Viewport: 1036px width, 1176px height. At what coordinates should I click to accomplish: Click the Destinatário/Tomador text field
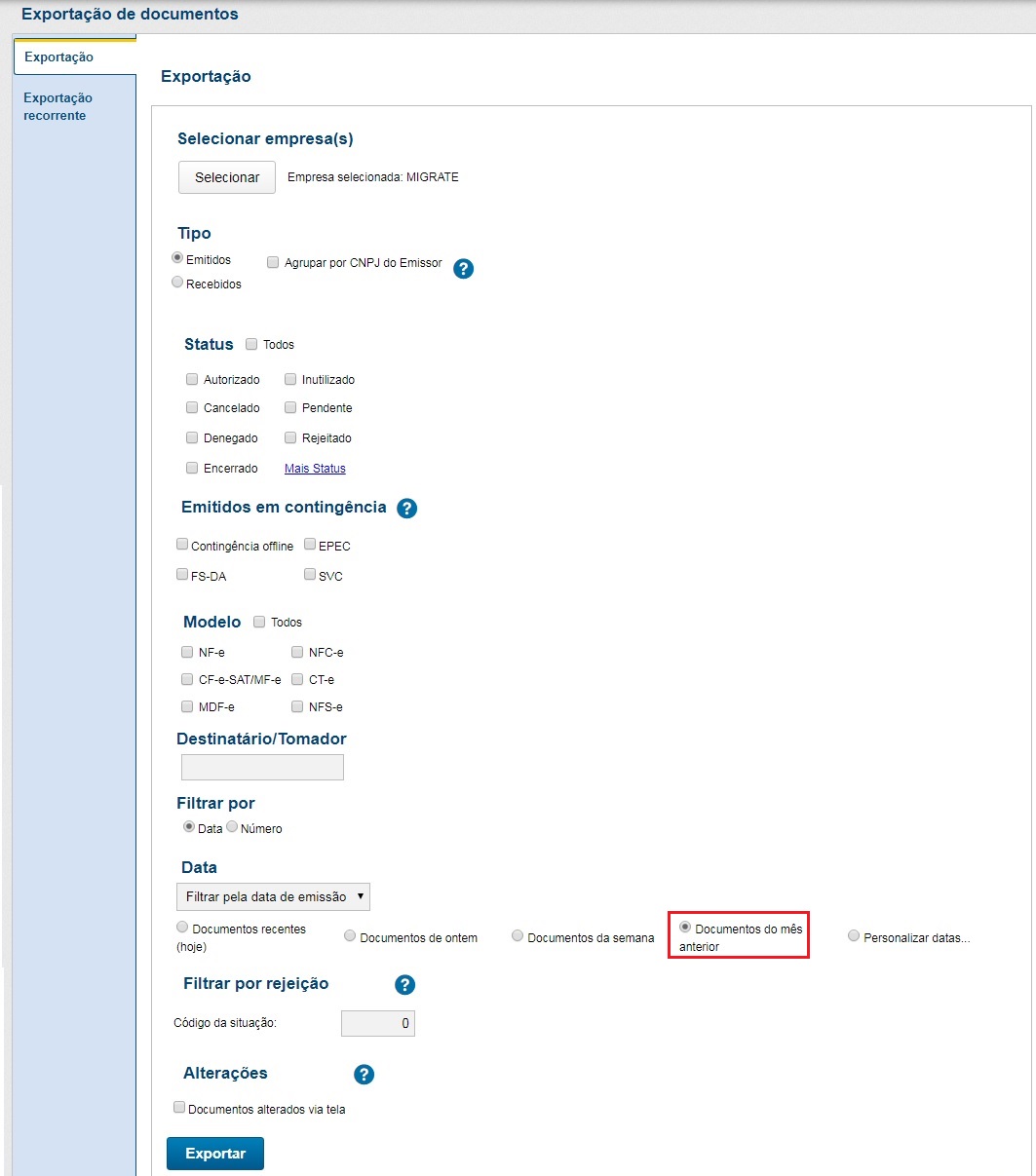click(x=262, y=768)
